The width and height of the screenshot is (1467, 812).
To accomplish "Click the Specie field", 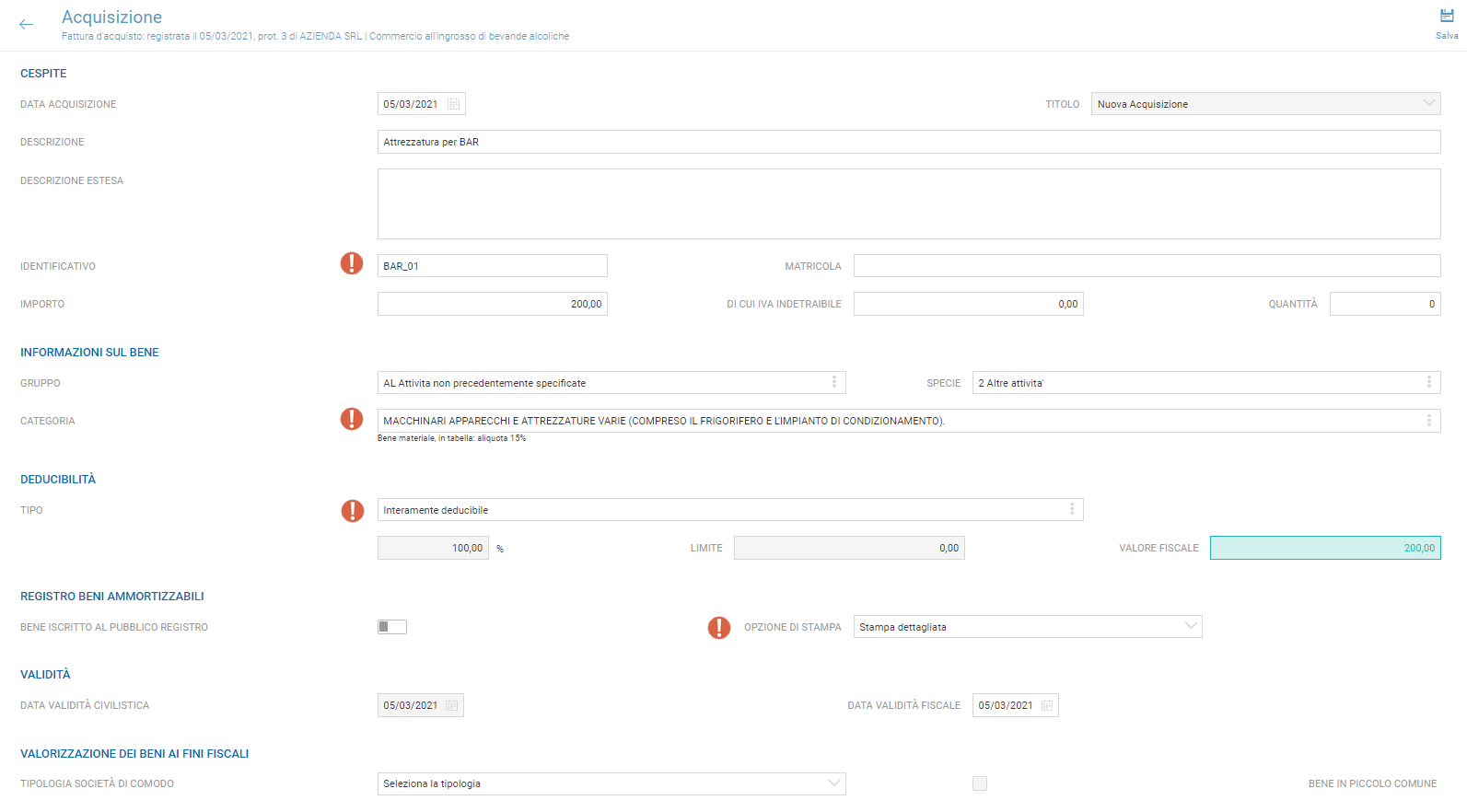I will (x=1206, y=383).
